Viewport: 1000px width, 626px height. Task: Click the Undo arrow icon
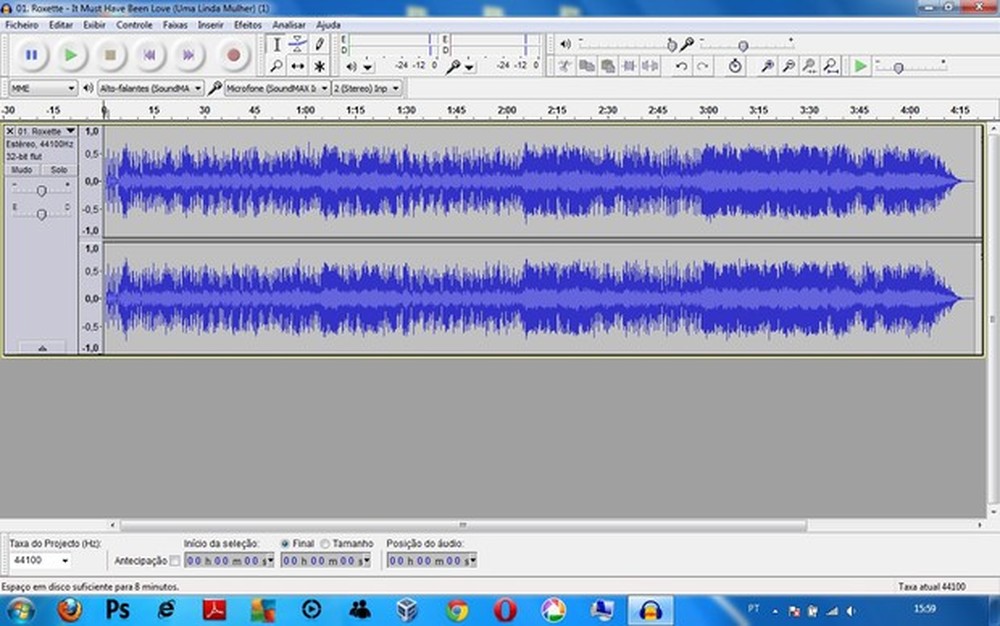tap(682, 66)
